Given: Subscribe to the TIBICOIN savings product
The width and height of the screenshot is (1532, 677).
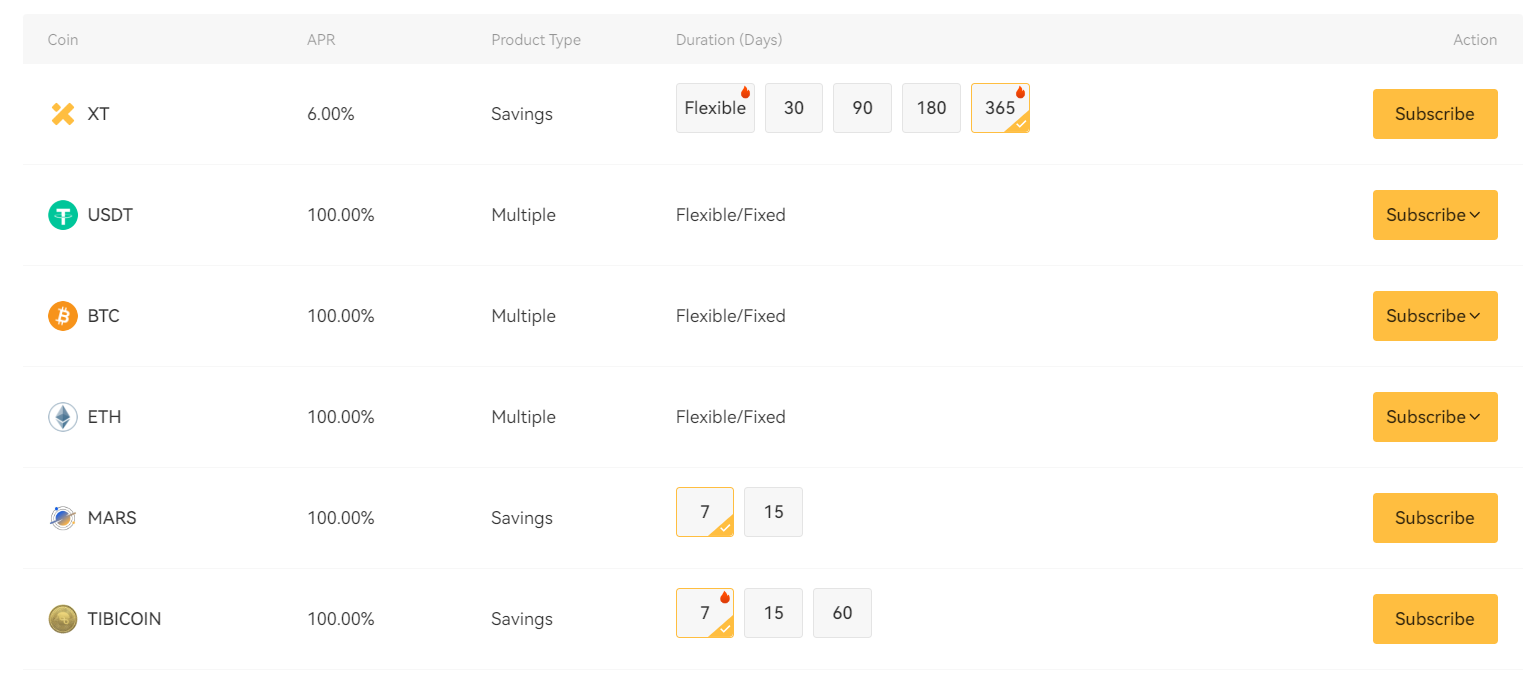Looking at the screenshot, I should [x=1434, y=619].
